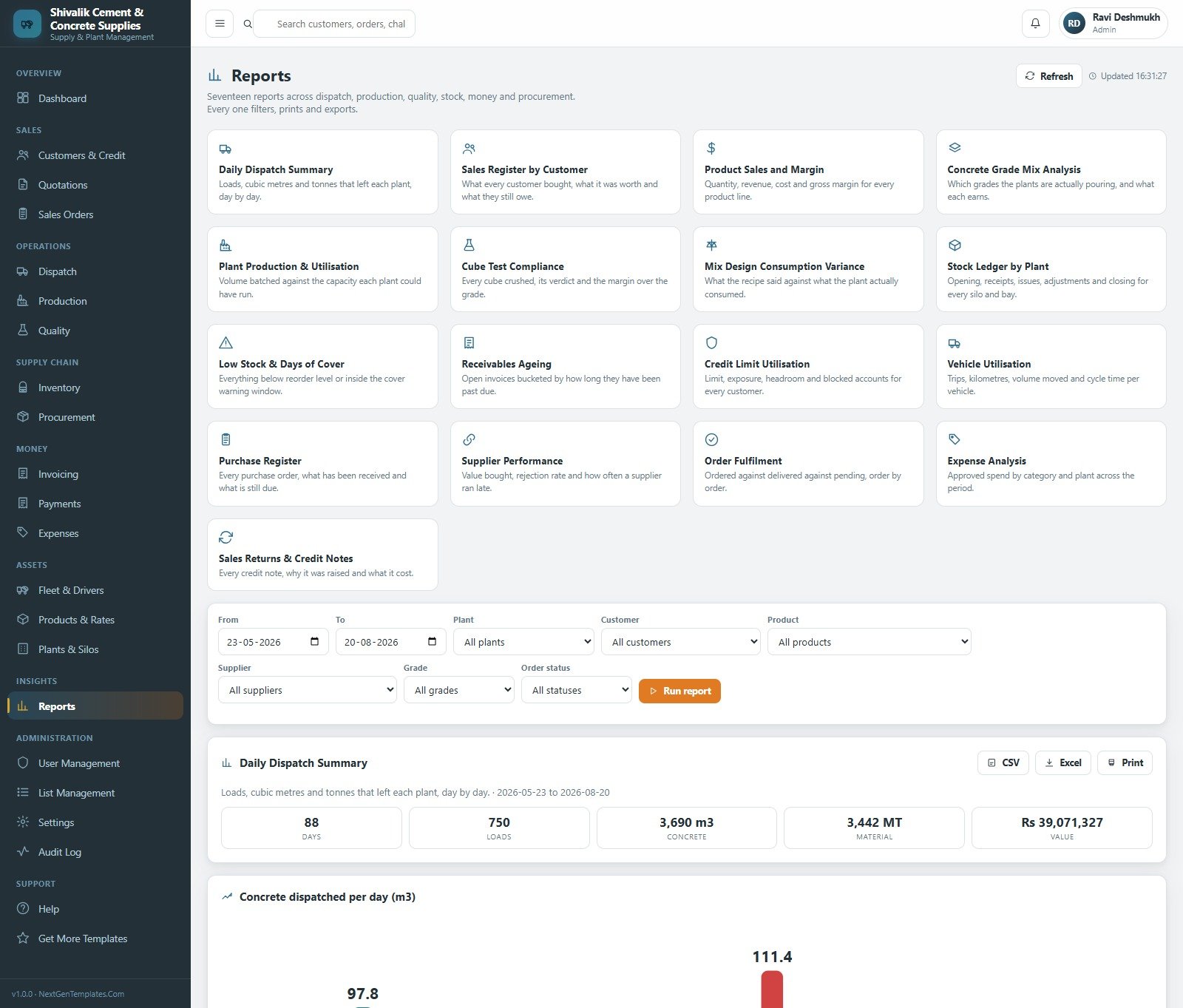The width and height of the screenshot is (1183, 1008).
Task: Click the Supplier Performance link icon
Action: click(x=469, y=440)
